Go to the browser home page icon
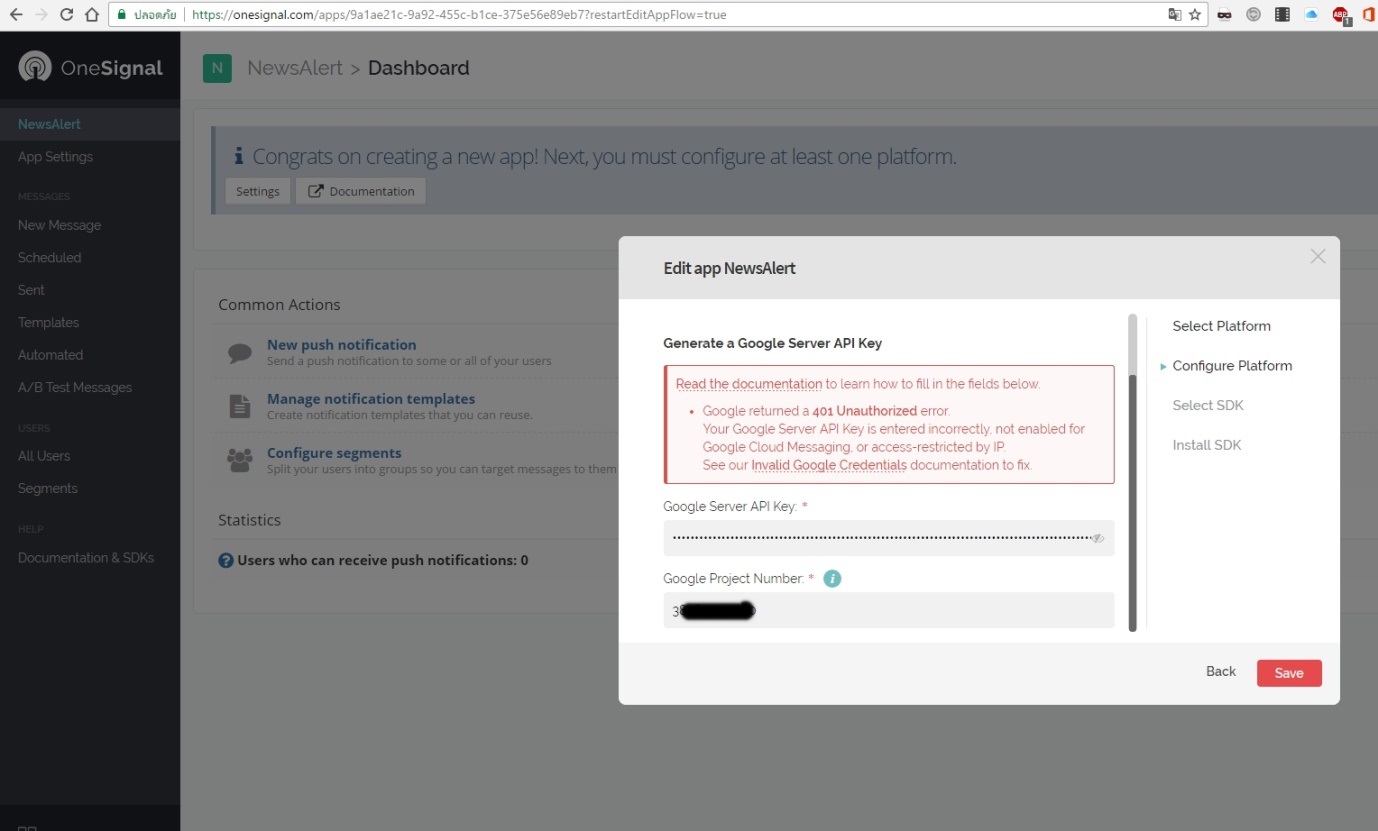This screenshot has width=1378, height=831. point(92,15)
